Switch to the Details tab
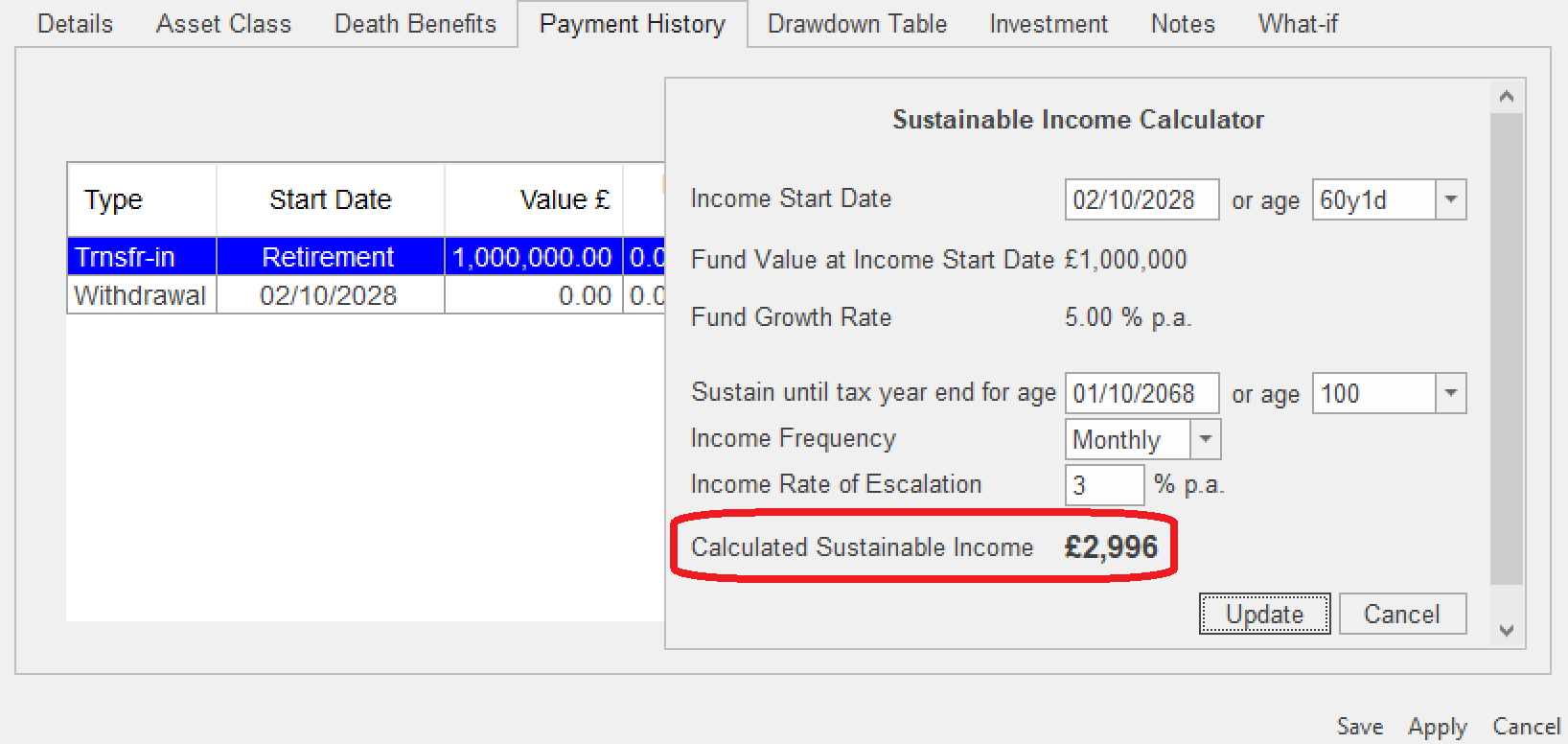This screenshot has height=744, width=1568. pyautogui.click(x=75, y=24)
